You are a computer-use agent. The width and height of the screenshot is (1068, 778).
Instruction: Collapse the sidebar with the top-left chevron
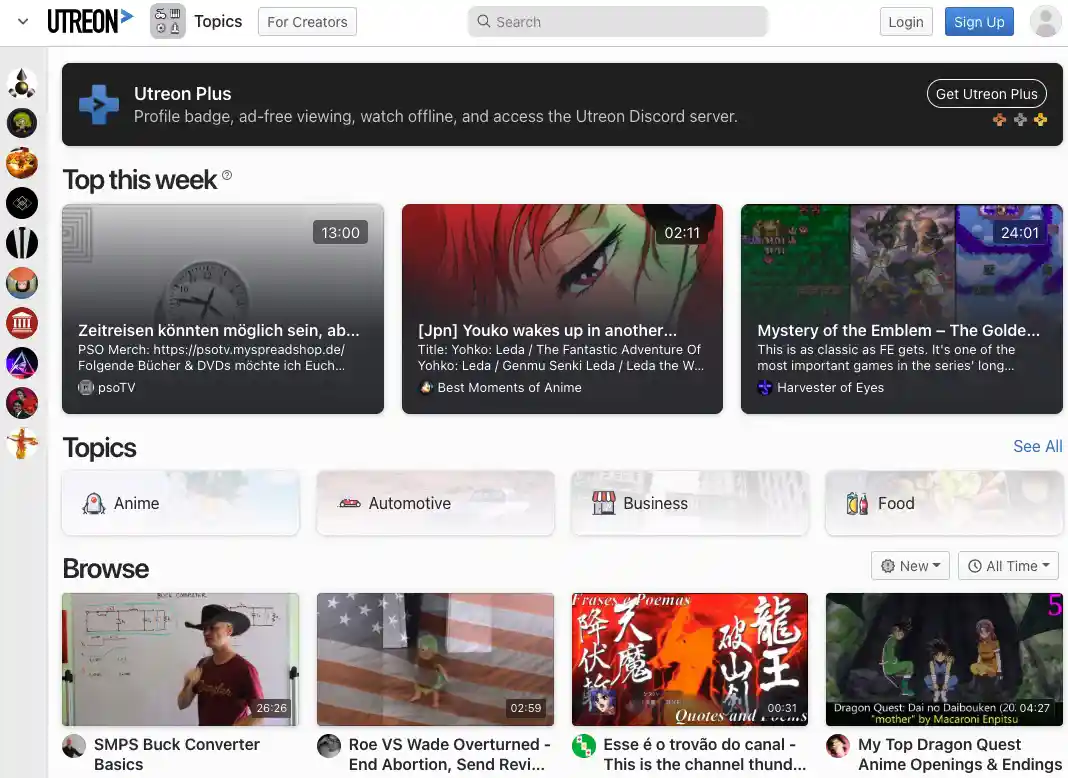point(22,21)
